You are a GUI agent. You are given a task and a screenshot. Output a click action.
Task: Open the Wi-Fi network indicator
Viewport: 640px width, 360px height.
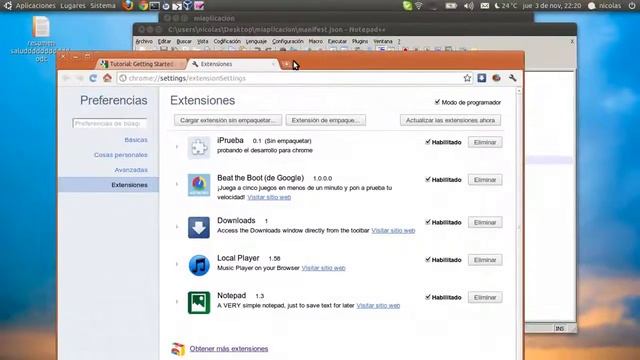[419, 6]
